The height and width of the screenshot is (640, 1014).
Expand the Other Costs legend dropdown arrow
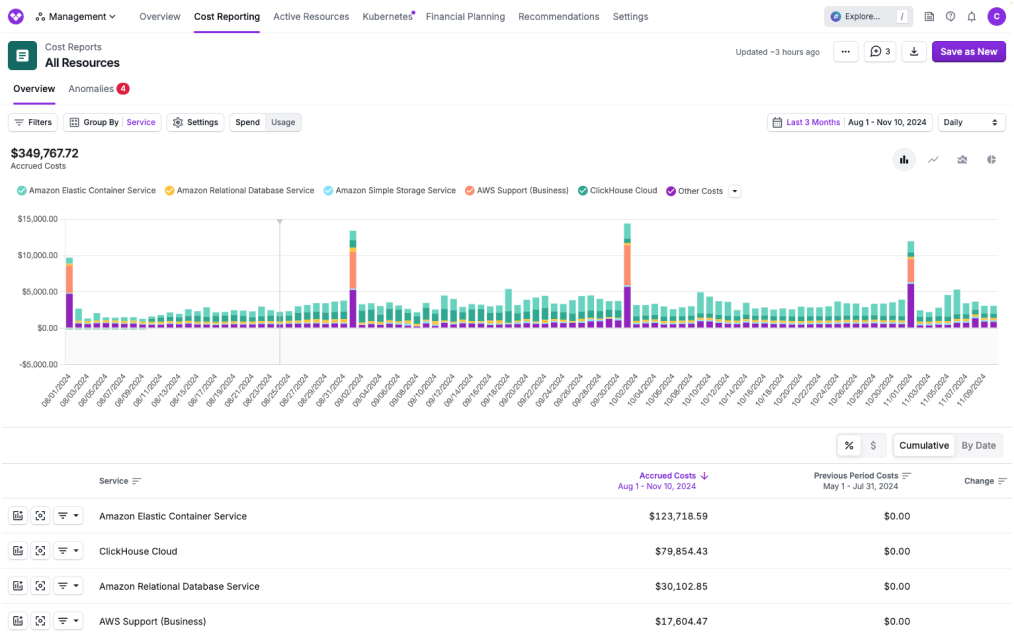(x=735, y=191)
